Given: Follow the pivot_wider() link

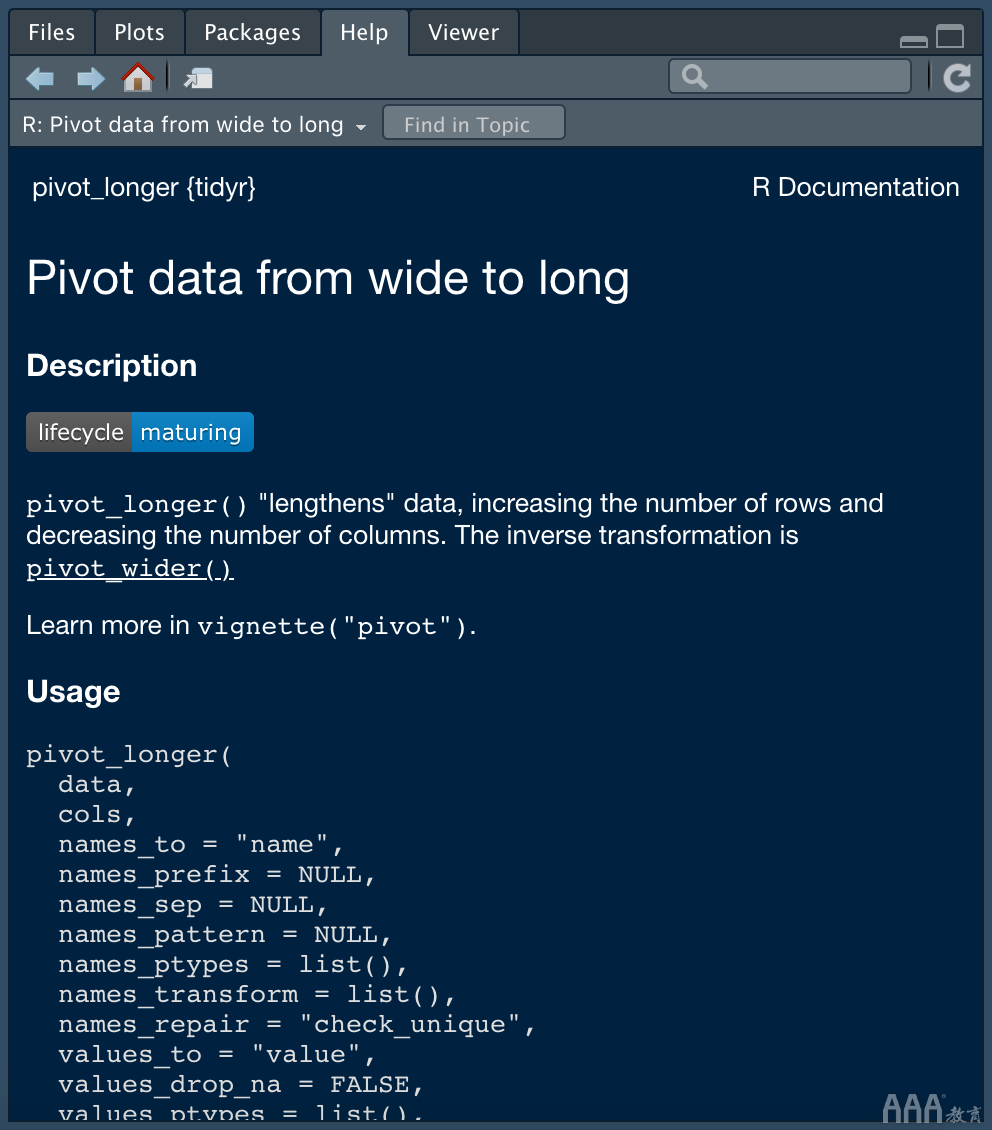Looking at the screenshot, I should coord(130,569).
